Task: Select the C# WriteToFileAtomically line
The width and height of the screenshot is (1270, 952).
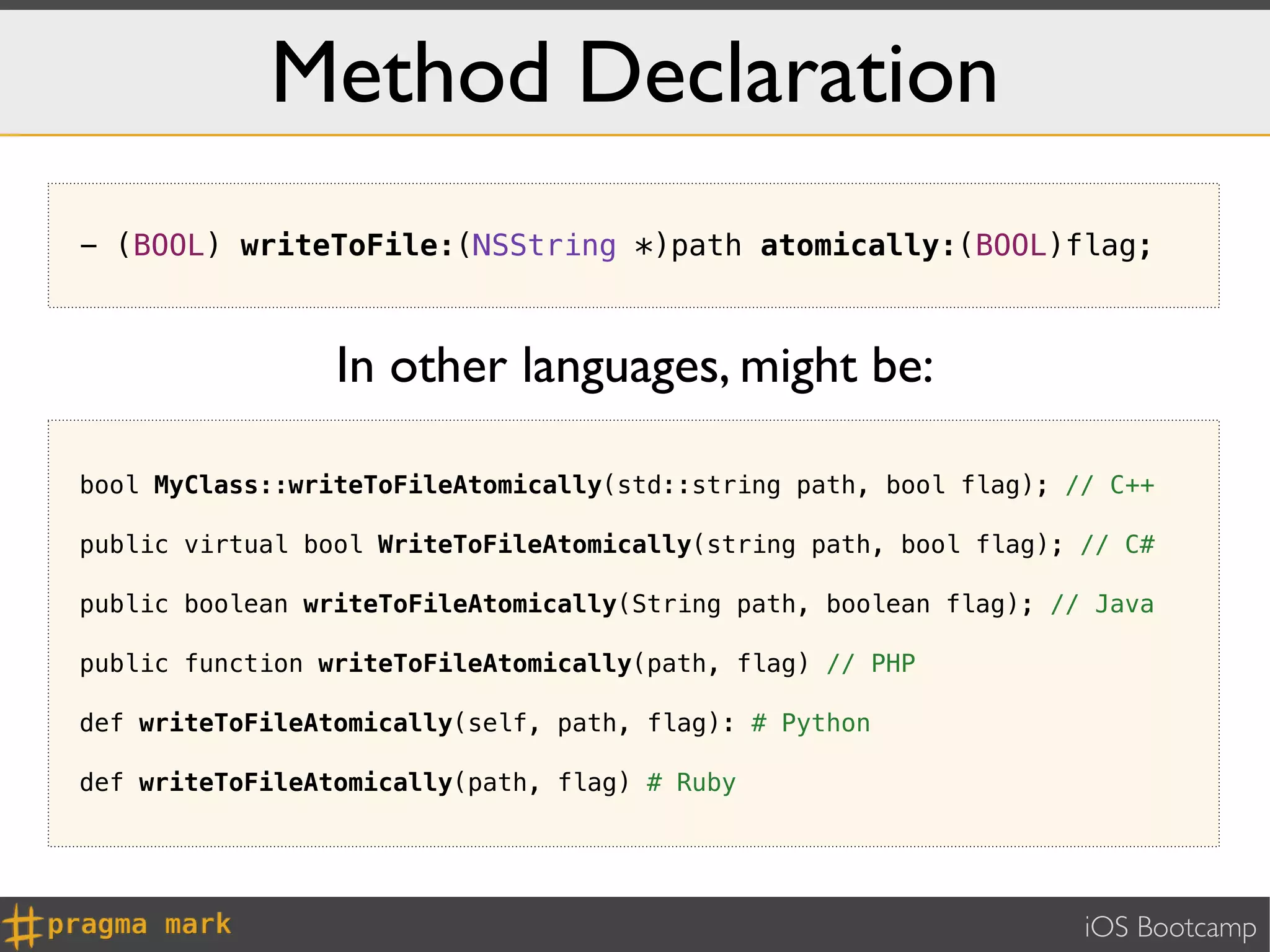Action: [x=617, y=545]
